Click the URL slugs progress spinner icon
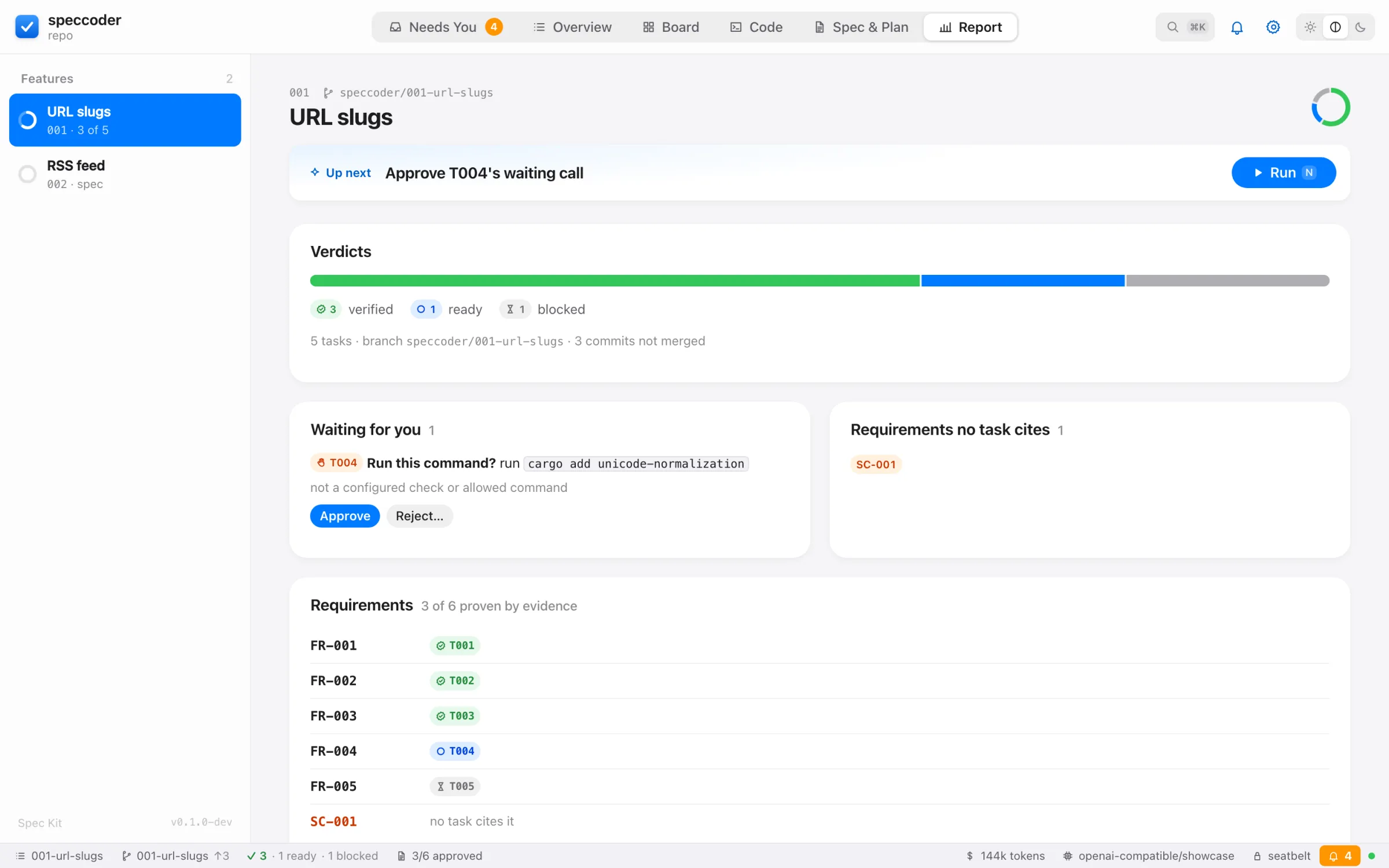 [27, 120]
